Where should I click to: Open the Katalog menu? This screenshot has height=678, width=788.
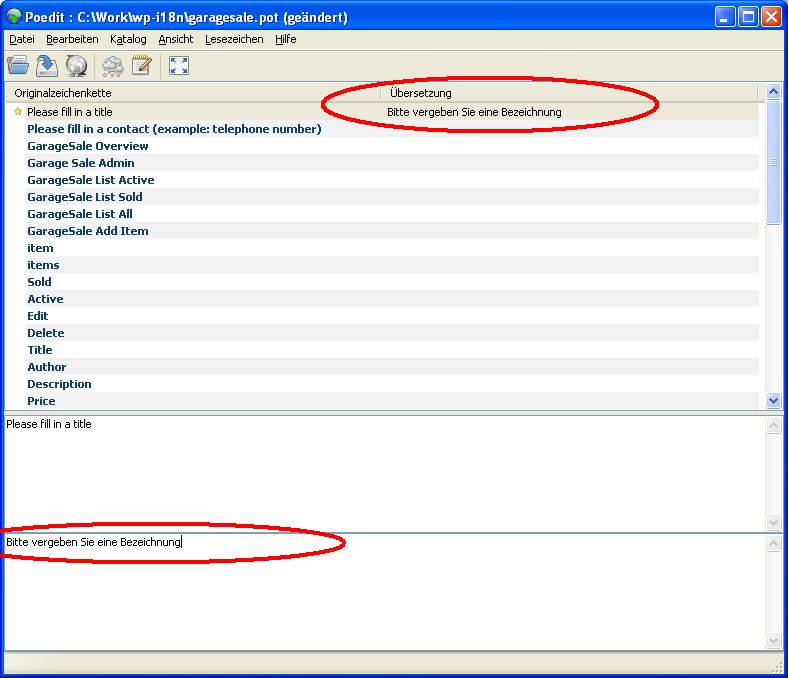[x=128, y=39]
